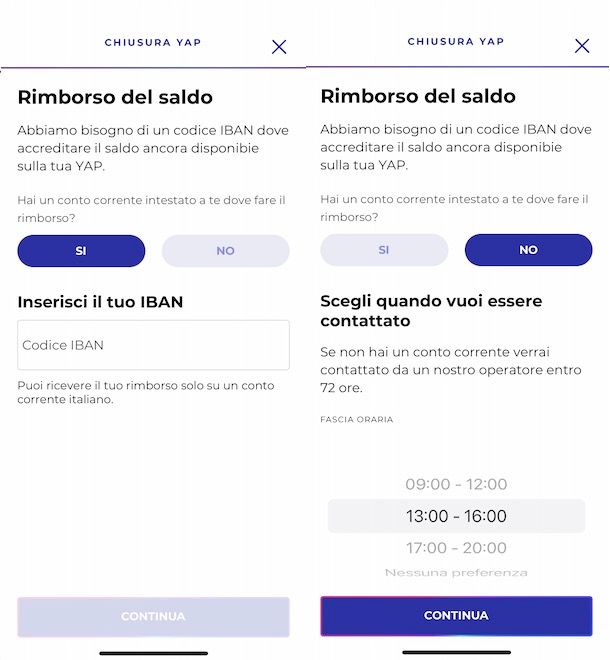
Task: Tap the FASCIA ORARIA label
Action: click(357, 420)
